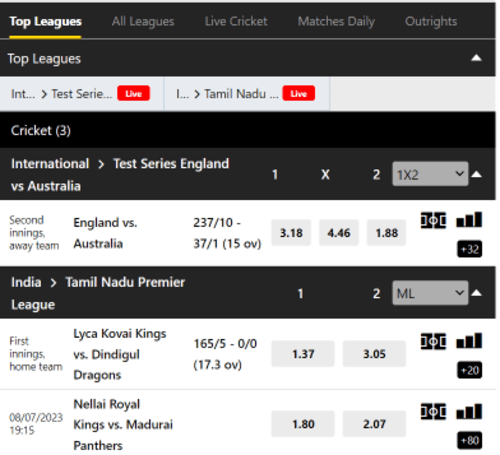View statistics icon for Nellai Royal Kings match

click(x=469, y=411)
